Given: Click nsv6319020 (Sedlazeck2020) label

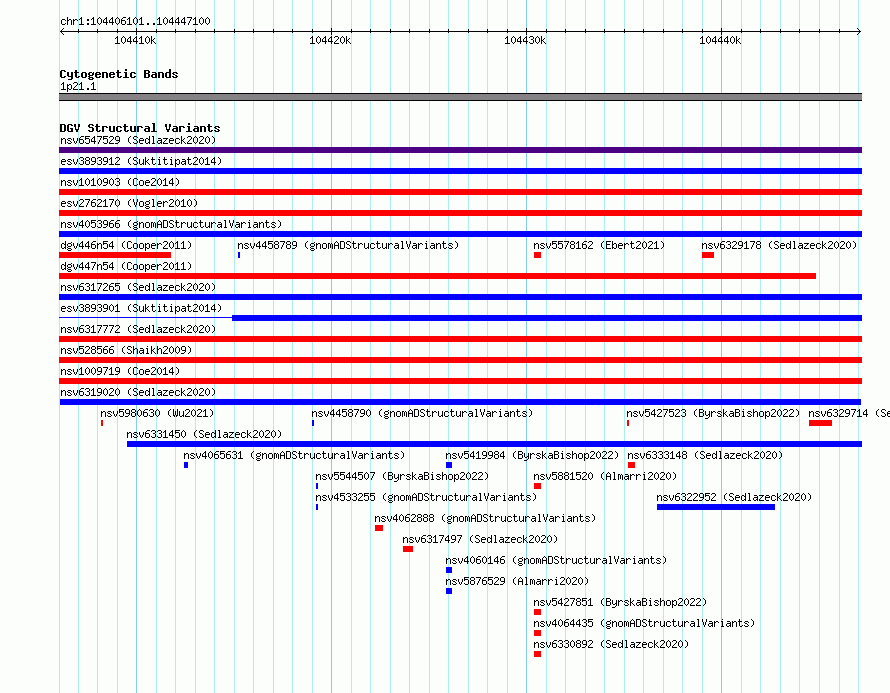Looking at the screenshot, I should tap(138, 392).
